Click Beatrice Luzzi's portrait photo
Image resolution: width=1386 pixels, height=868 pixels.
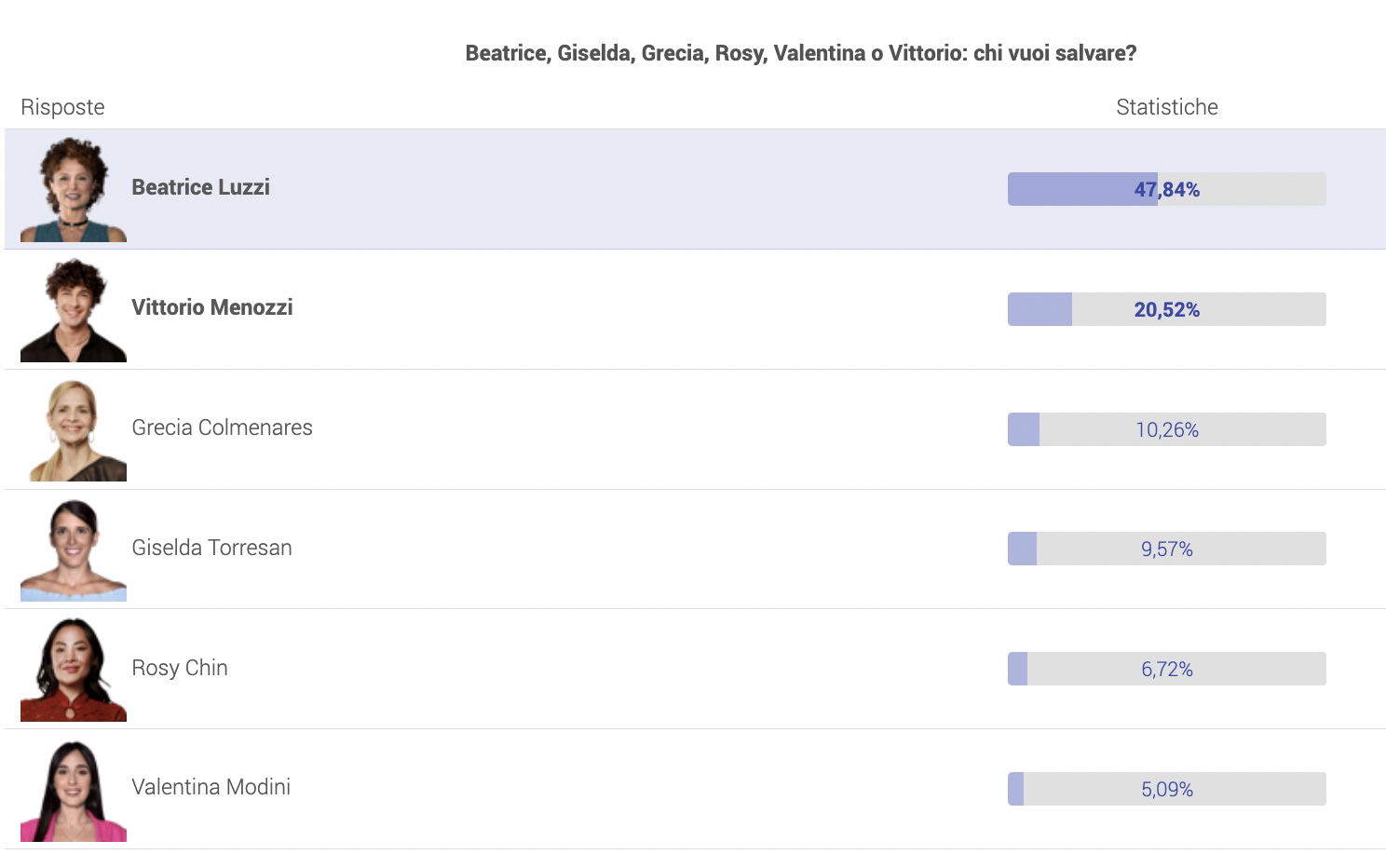point(74,189)
